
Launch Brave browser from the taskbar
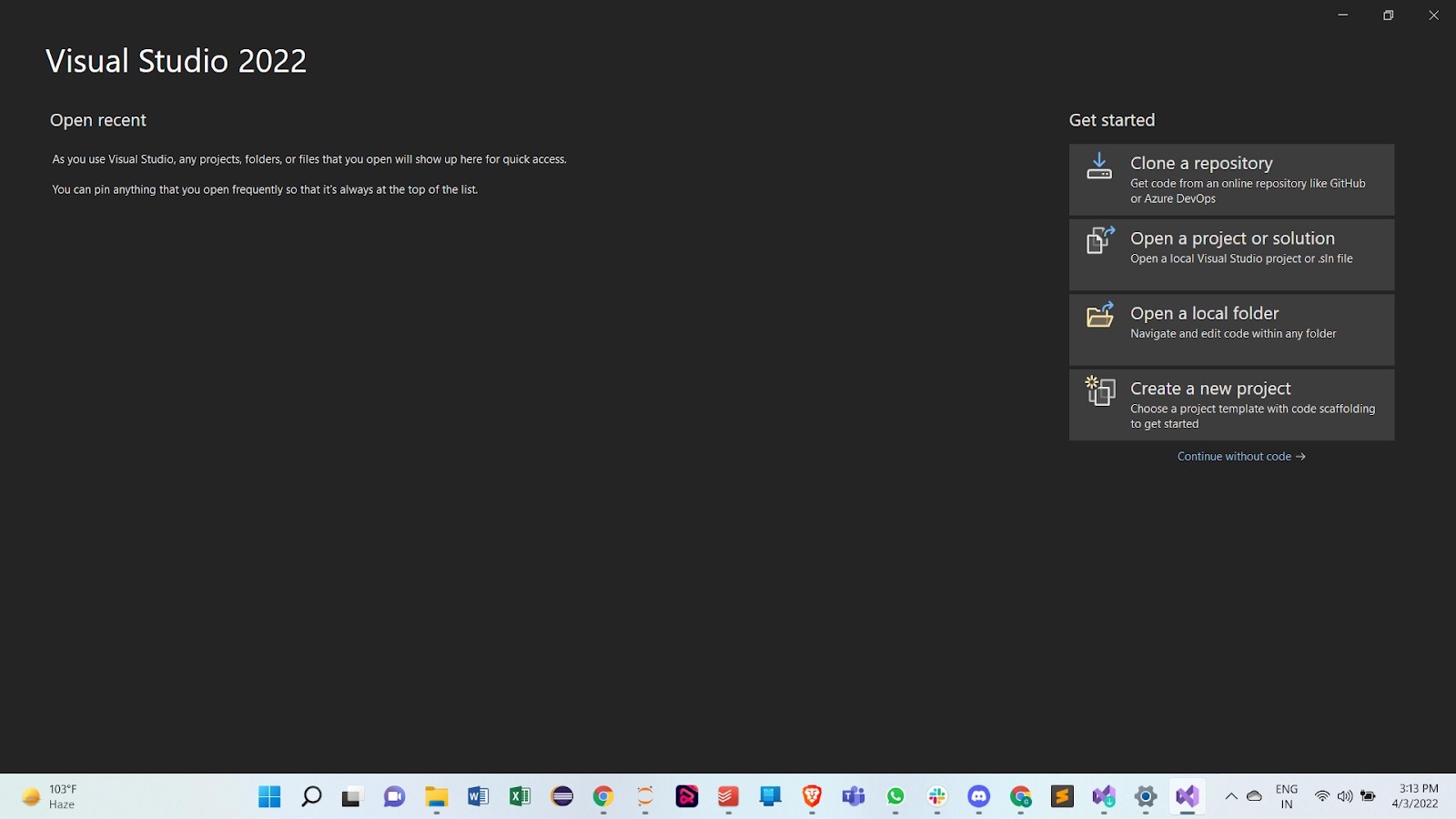click(812, 797)
